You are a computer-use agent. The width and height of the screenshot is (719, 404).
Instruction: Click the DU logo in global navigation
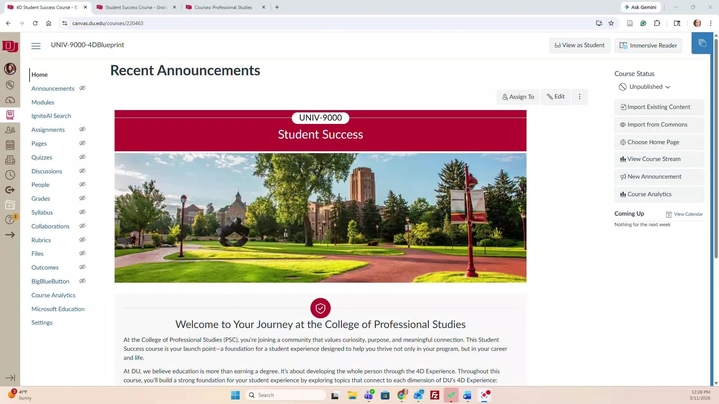(10, 46)
